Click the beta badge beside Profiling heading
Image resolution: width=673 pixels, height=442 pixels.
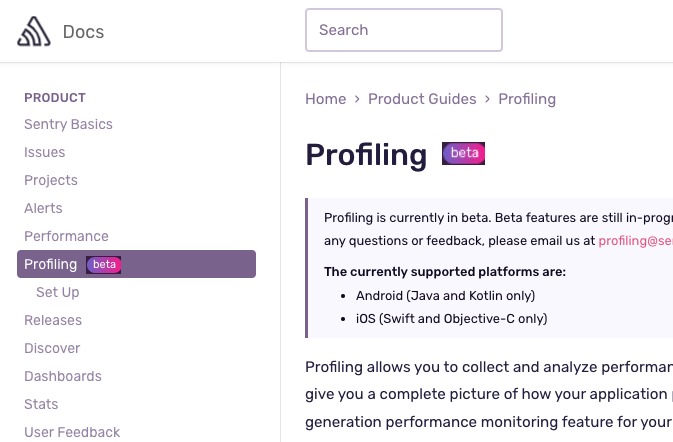[464, 154]
